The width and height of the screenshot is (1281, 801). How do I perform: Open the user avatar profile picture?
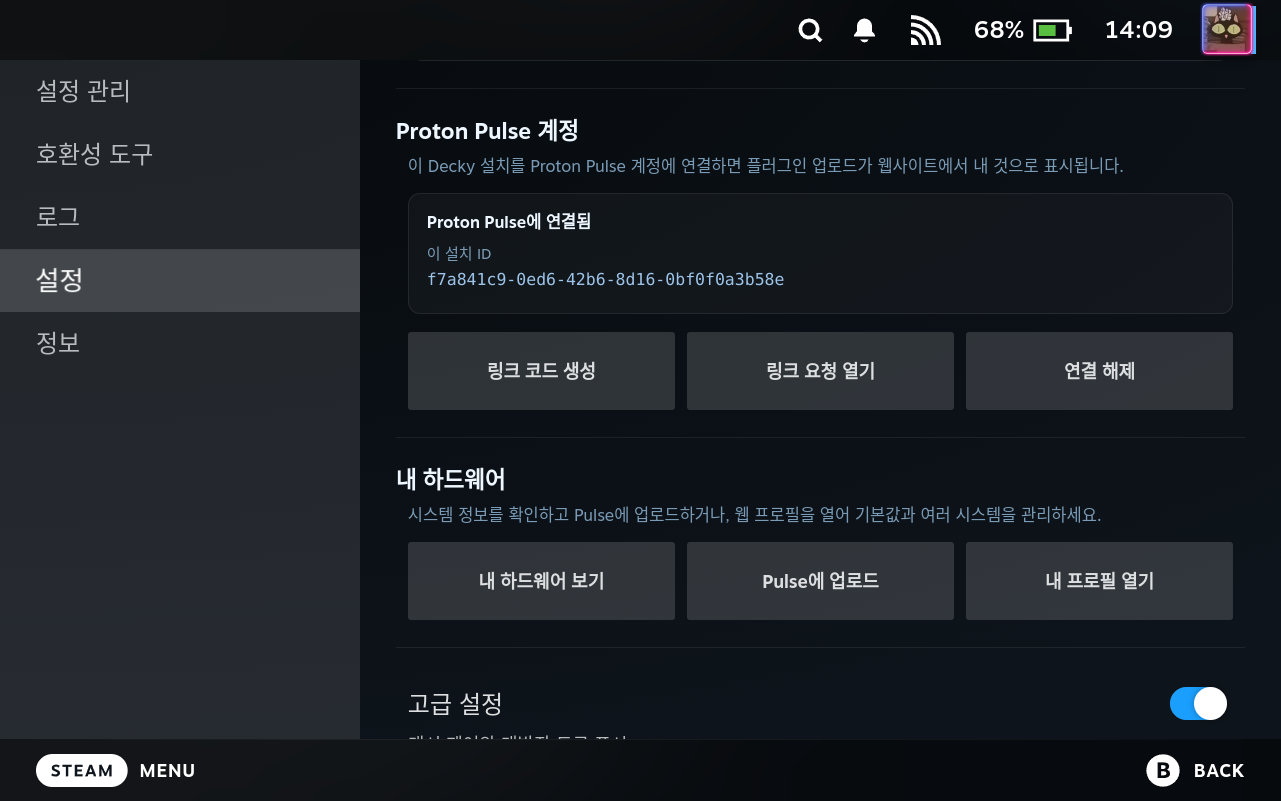pos(1227,30)
